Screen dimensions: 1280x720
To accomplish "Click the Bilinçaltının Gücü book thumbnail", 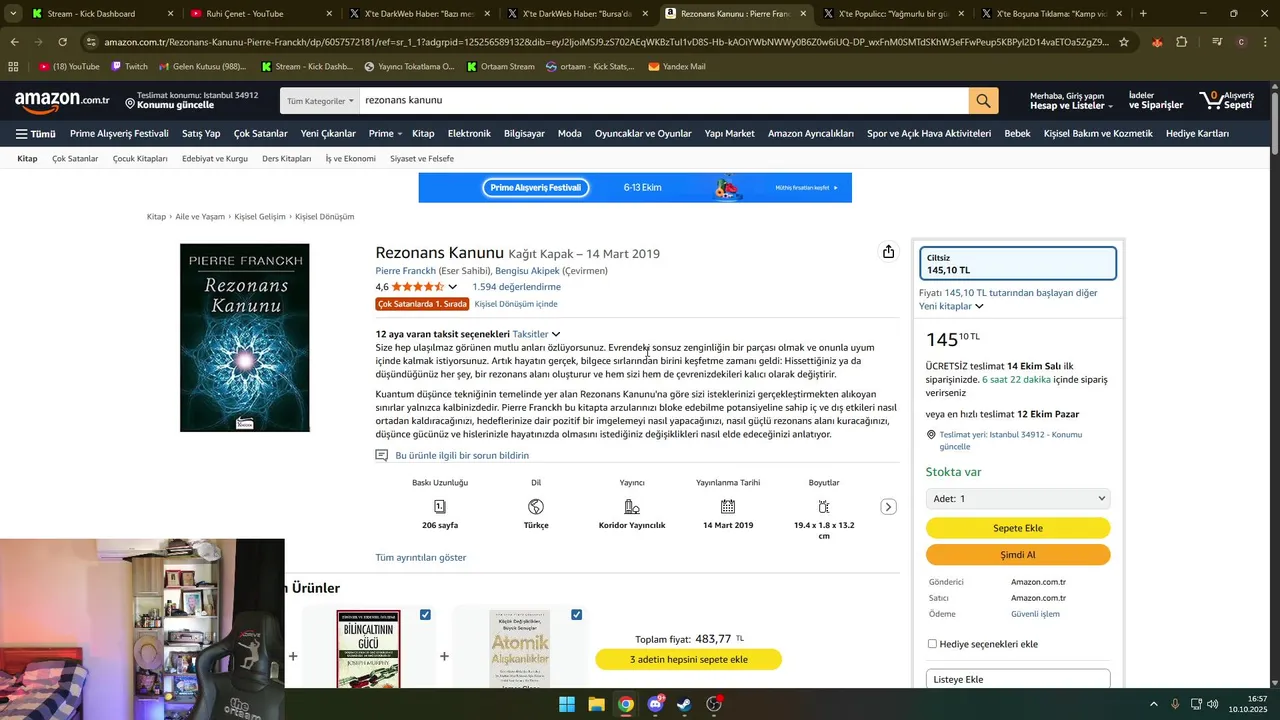I will point(368,648).
